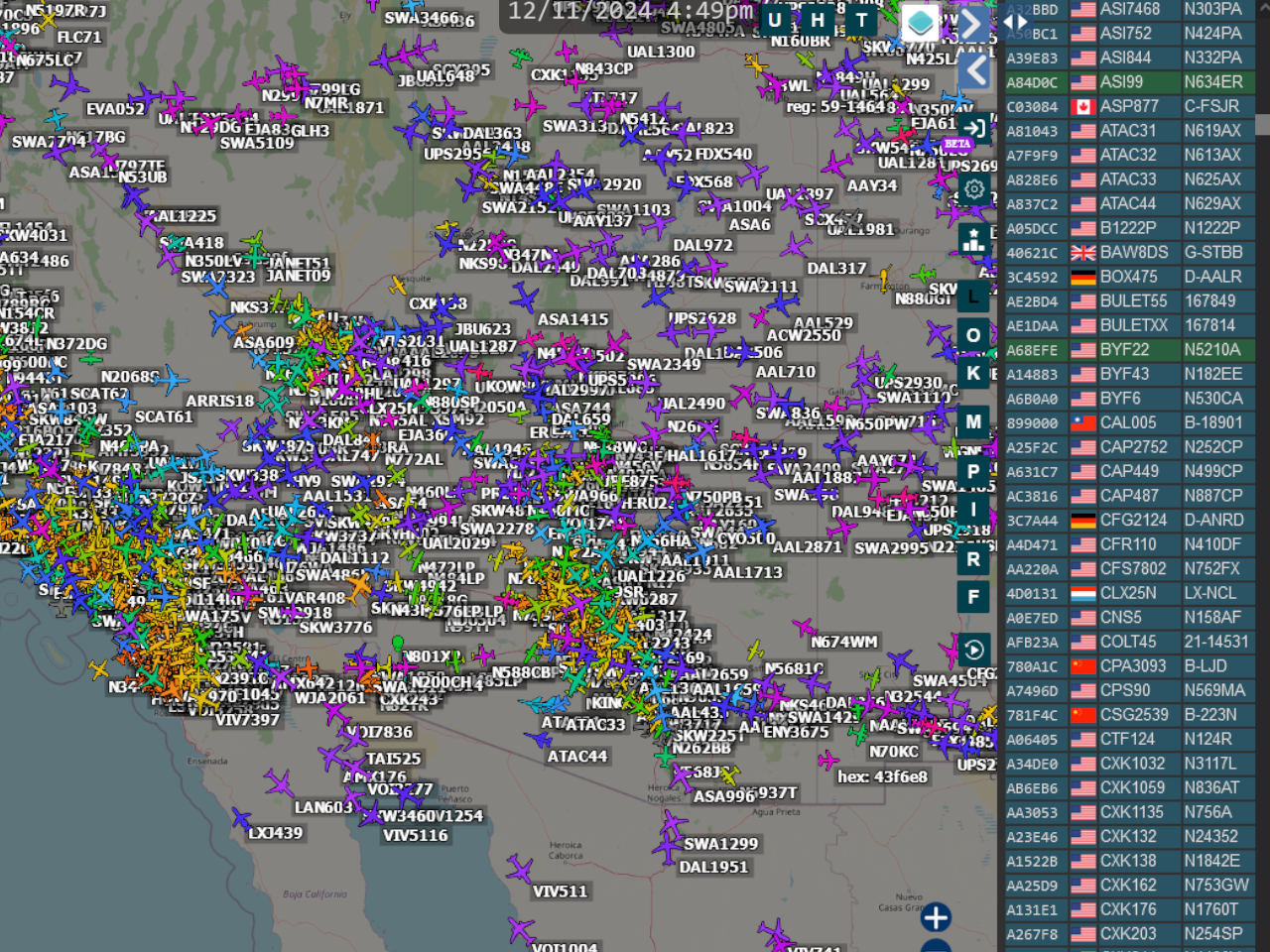
Task: Select the CFS7802 row
Action: point(1129,569)
